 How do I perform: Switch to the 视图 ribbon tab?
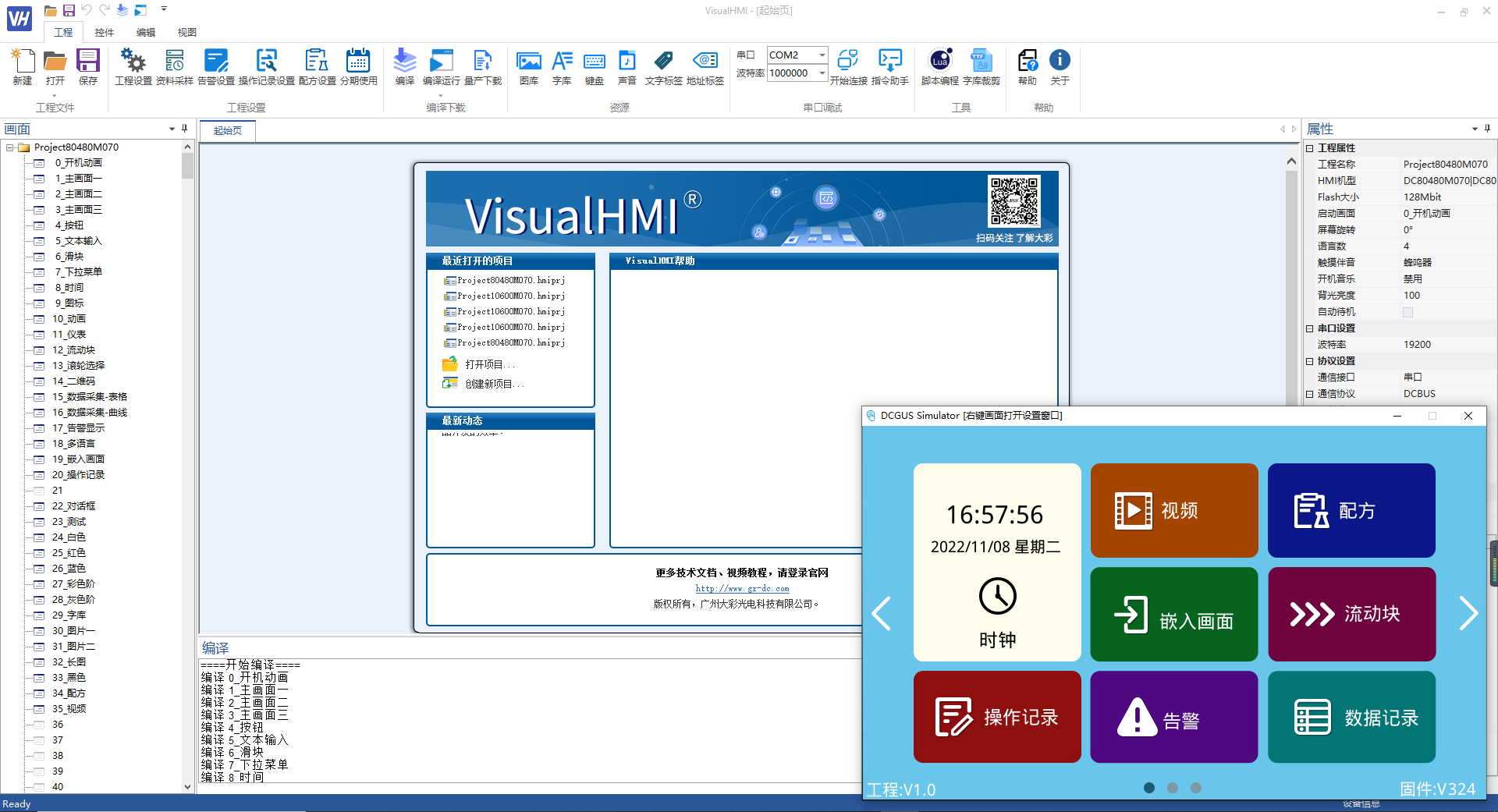click(x=187, y=32)
